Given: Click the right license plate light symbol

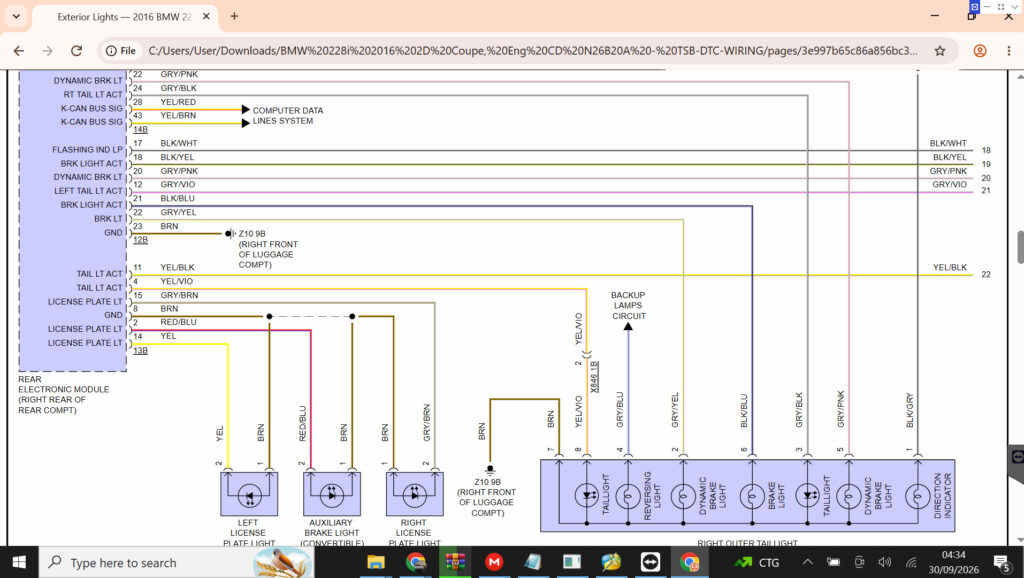Looking at the screenshot, I should click(415, 494).
